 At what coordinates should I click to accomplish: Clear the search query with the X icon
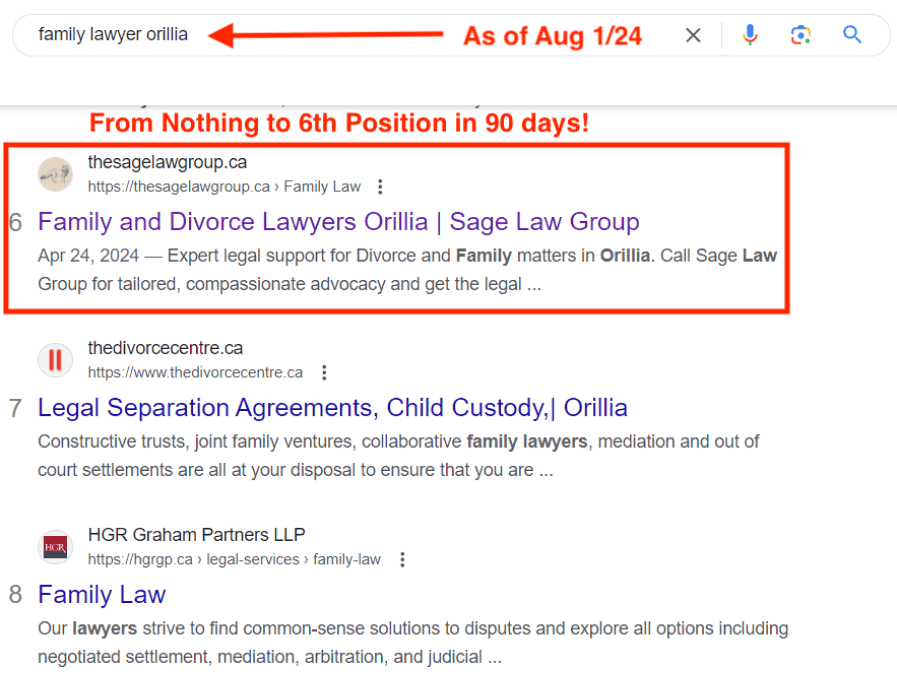[x=693, y=36]
